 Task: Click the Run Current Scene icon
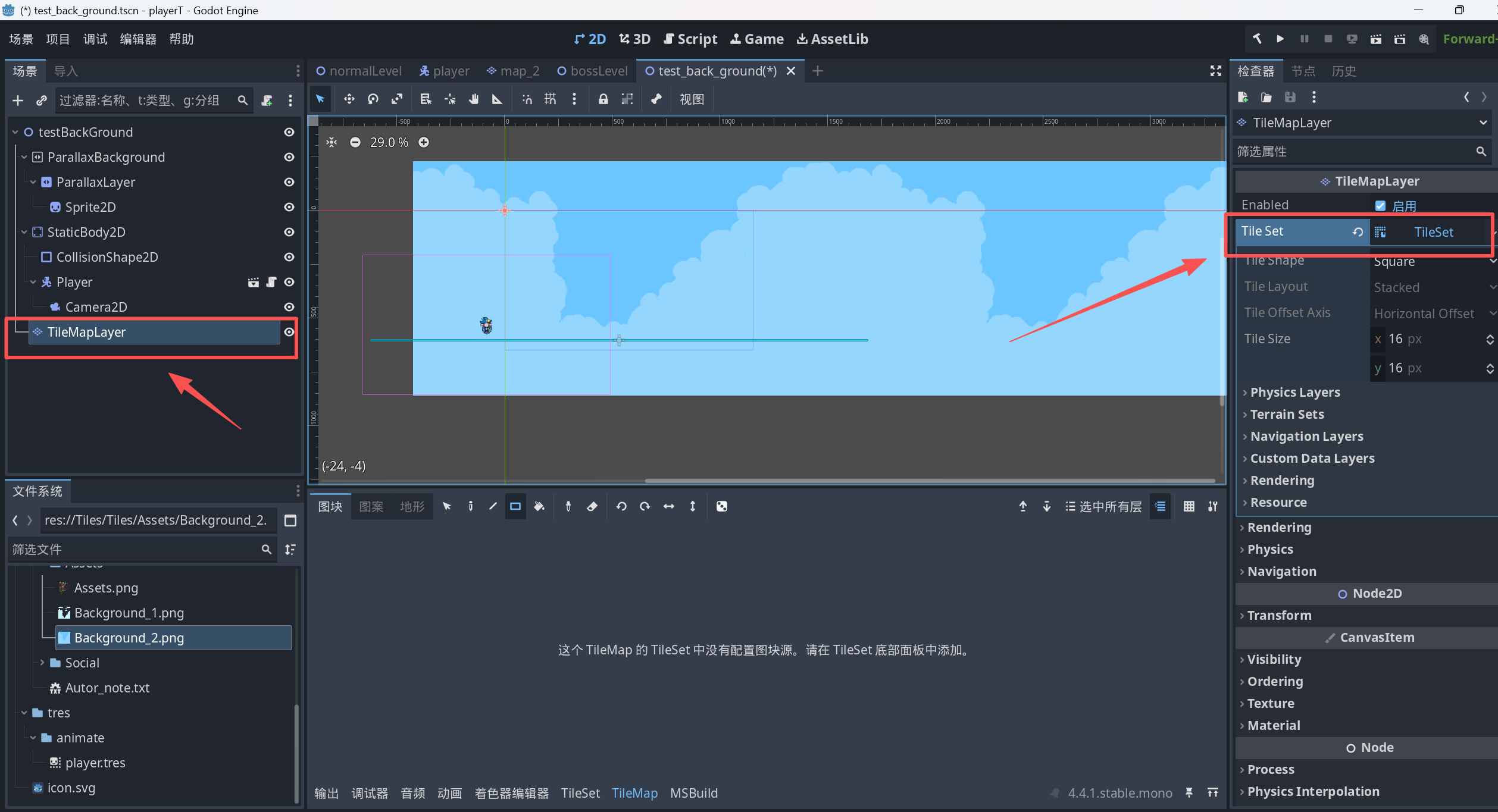(x=1376, y=39)
